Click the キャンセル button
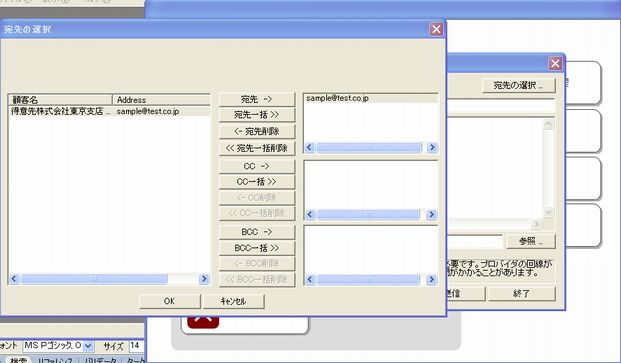Viewport: 621px width, 363px height. click(233, 301)
